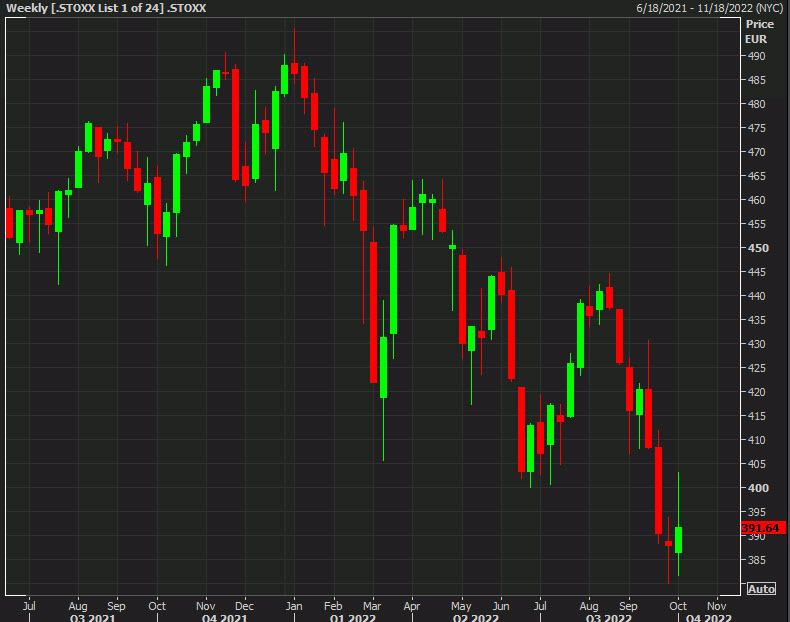
Task: Click the 'Price' axis label
Action: tap(759, 24)
